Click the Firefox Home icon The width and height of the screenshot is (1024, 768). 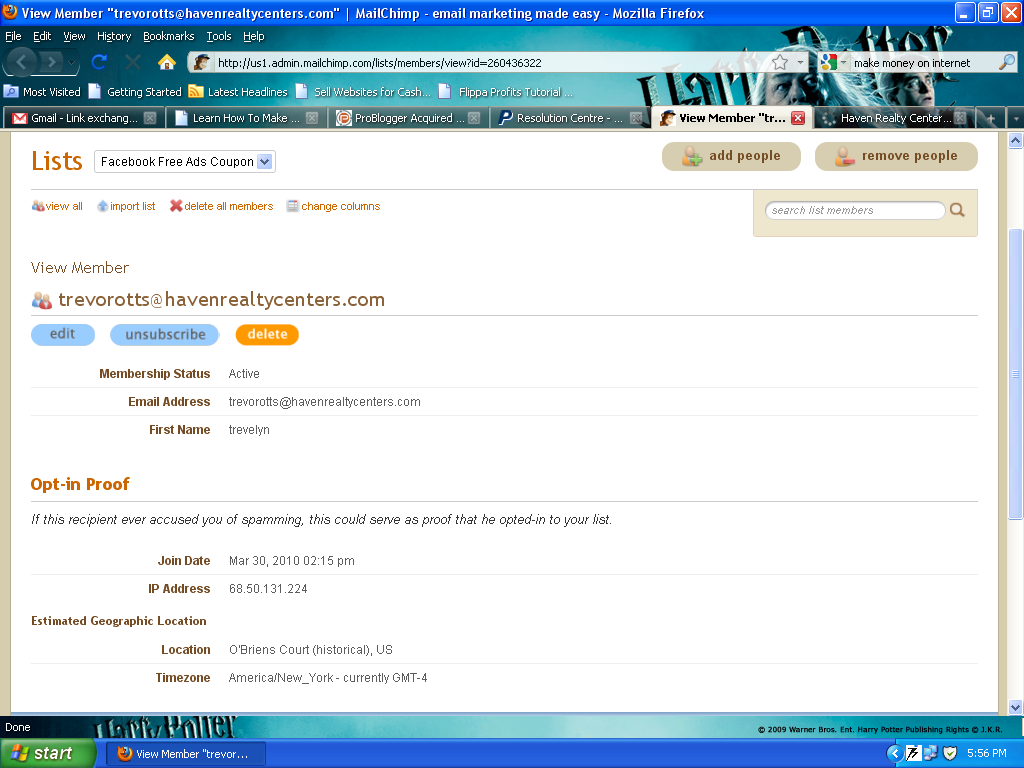click(x=167, y=62)
